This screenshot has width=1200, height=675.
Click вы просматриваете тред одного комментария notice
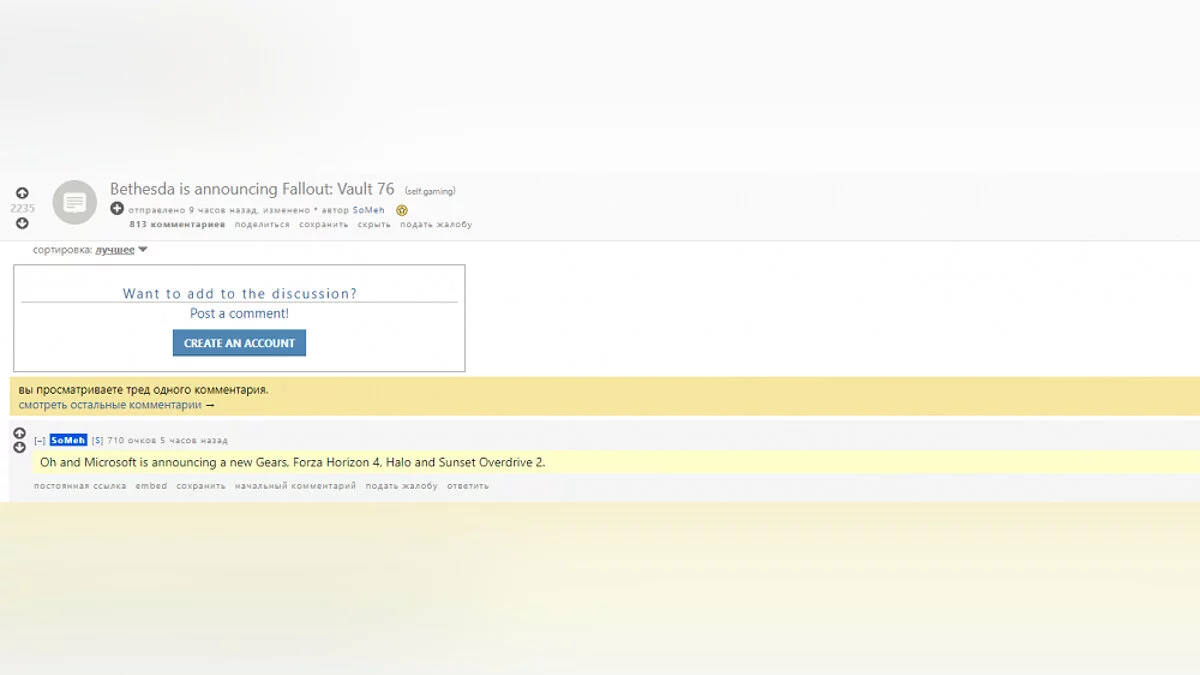pyautogui.click(x=143, y=389)
